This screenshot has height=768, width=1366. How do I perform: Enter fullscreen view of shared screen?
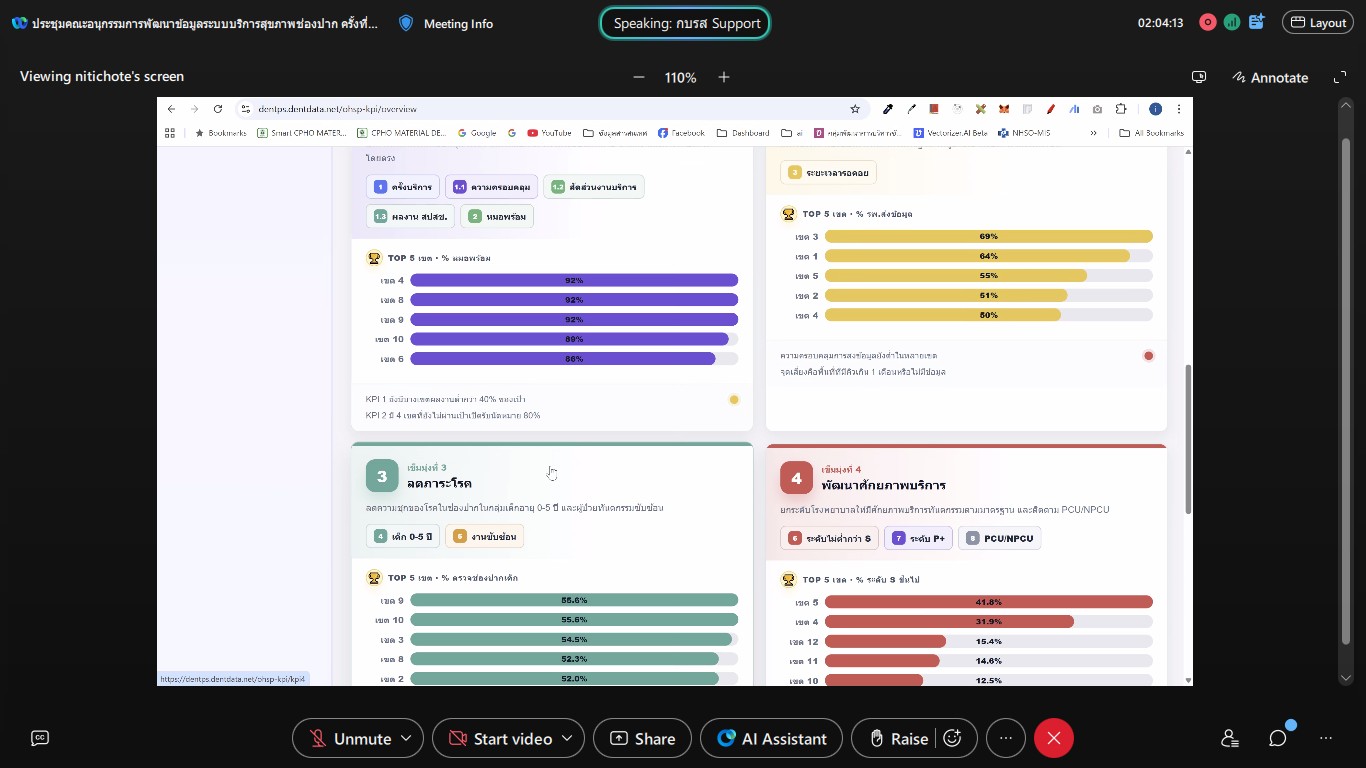coord(1340,77)
